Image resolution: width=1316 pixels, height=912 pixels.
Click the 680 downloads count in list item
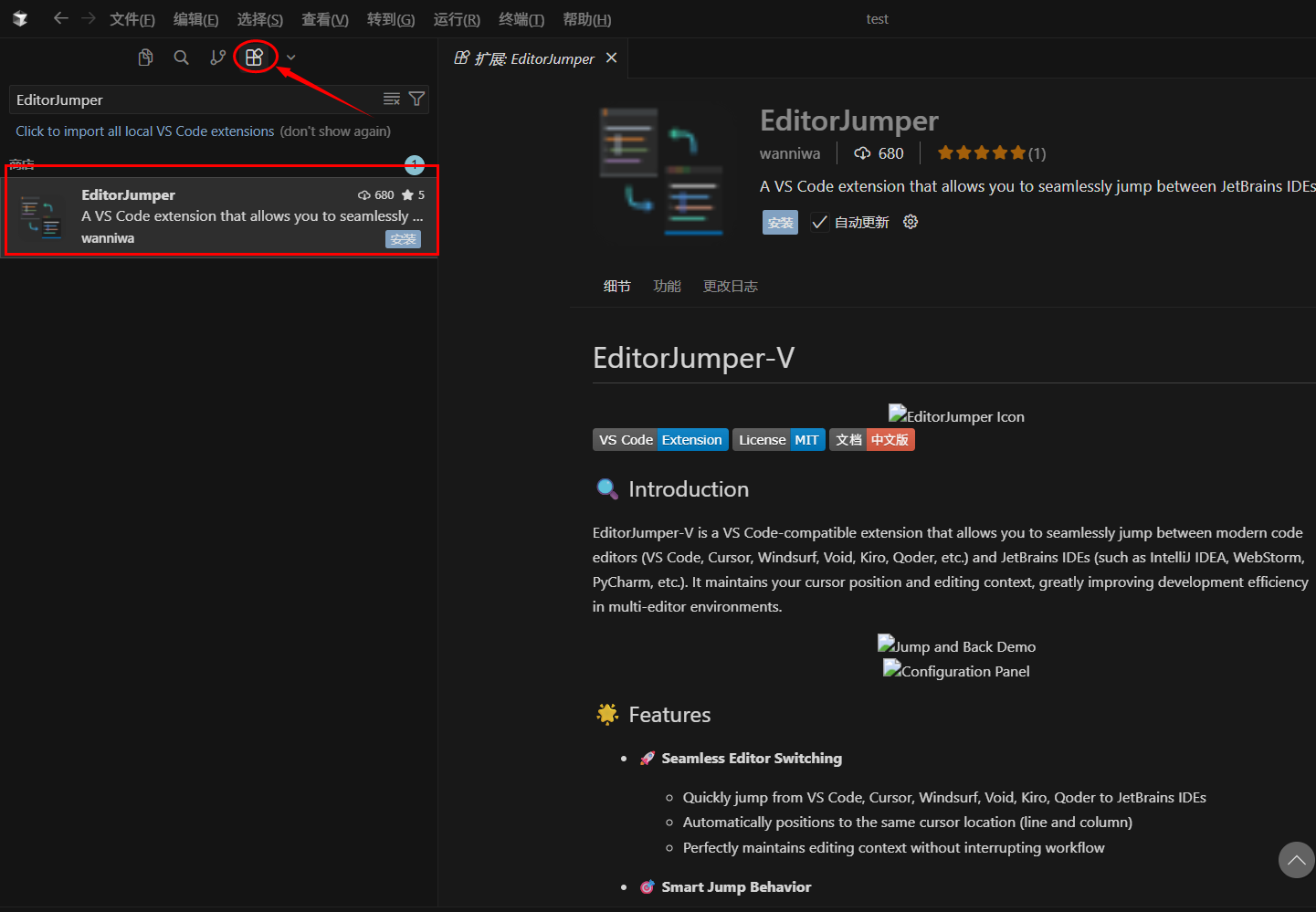[375, 194]
